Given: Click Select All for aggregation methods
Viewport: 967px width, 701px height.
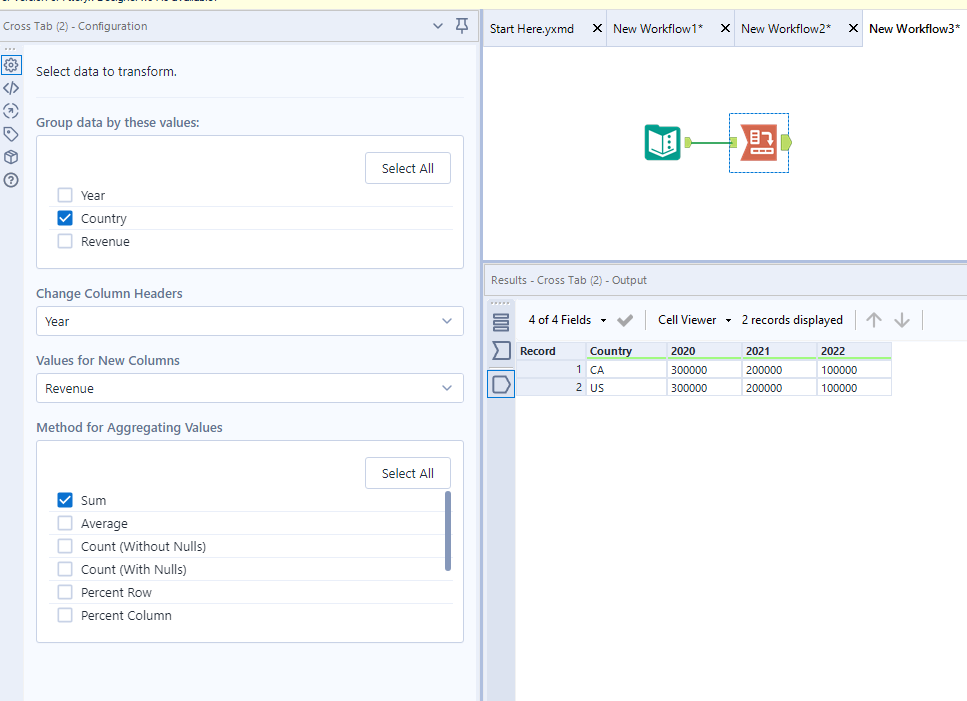Looking at the screenshot, I should [407, 473].
